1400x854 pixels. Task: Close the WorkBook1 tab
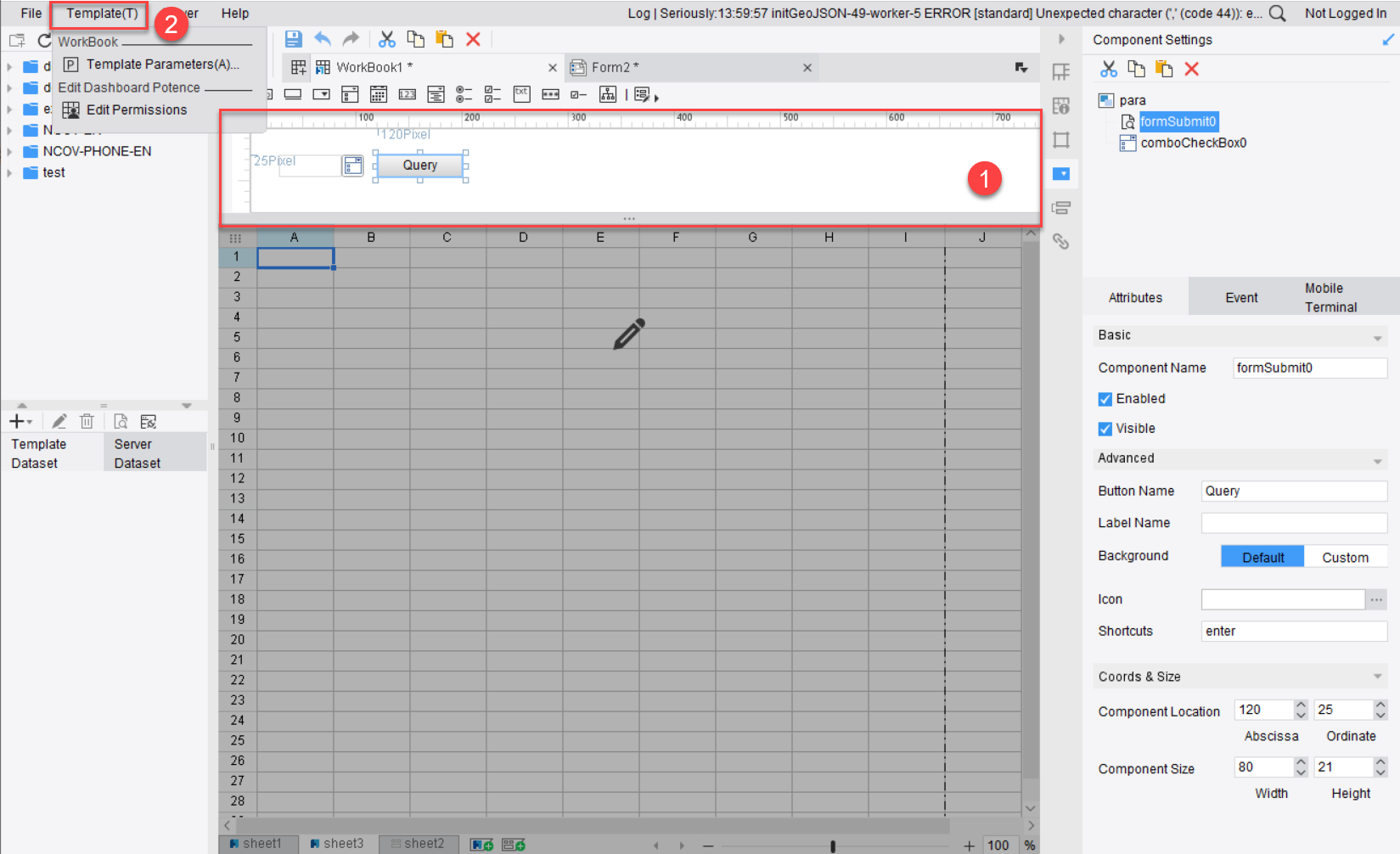point(553,68)
